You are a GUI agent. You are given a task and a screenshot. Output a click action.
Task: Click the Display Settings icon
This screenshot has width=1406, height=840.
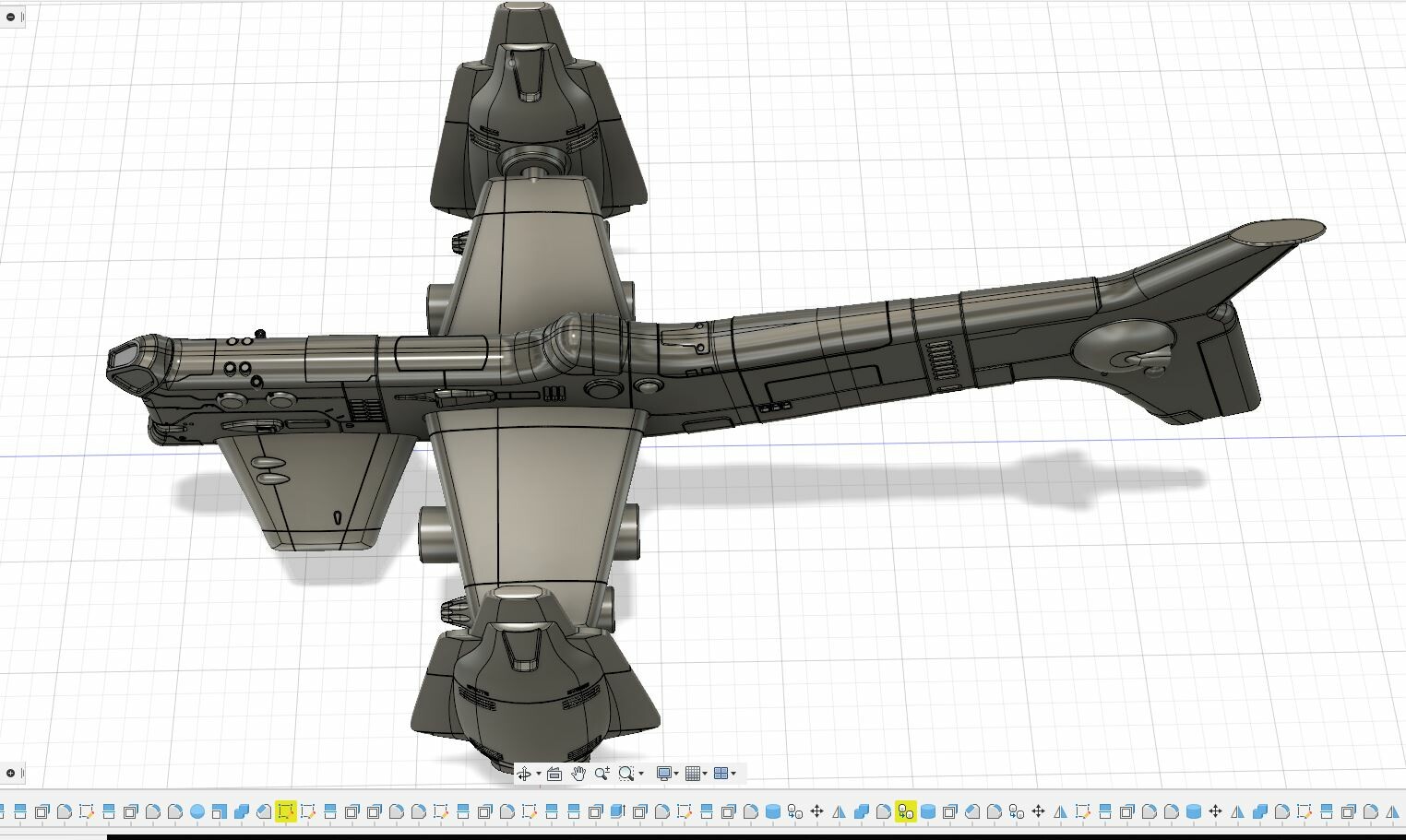point(663,773)
